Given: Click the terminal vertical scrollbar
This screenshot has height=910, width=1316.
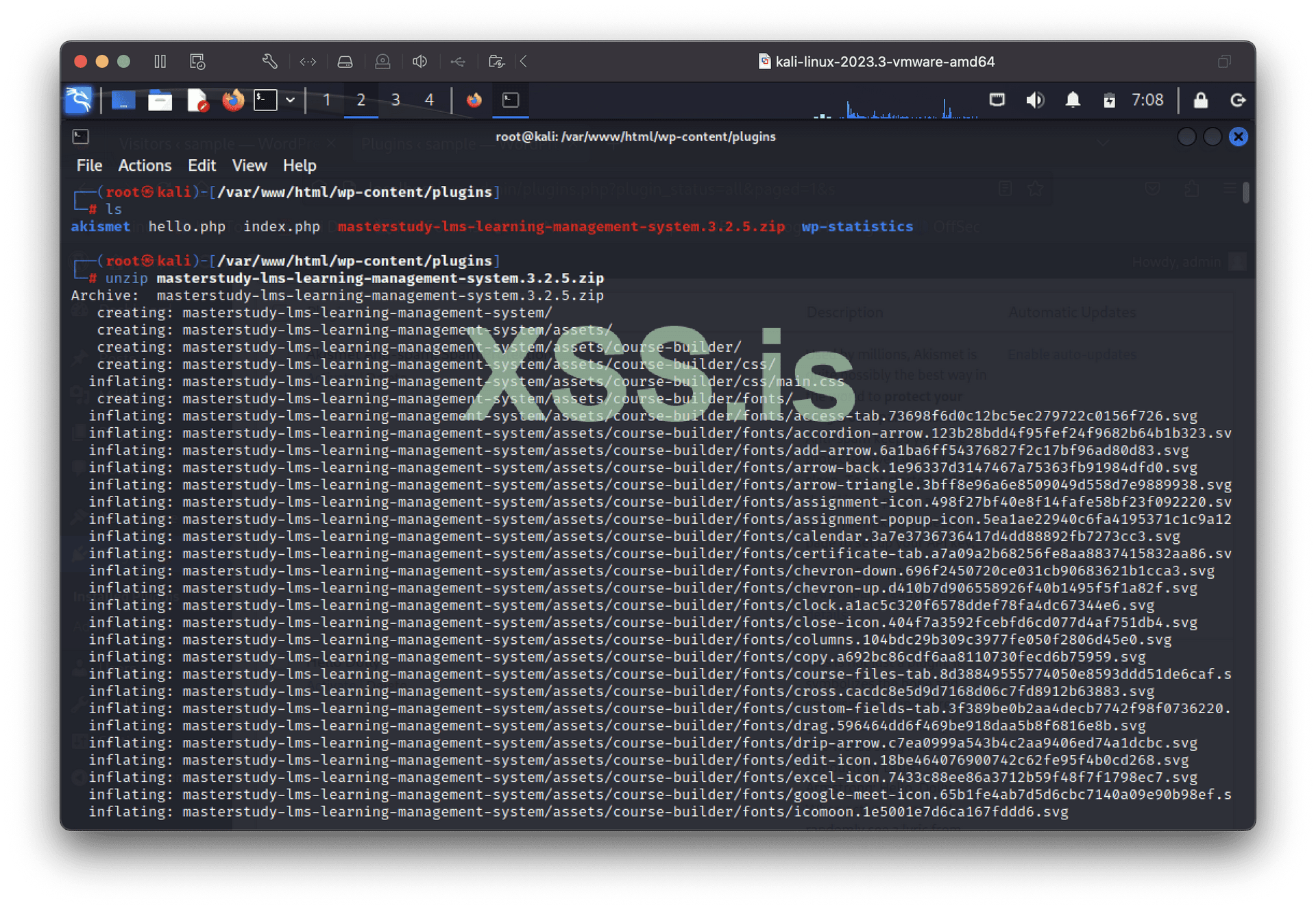Looking at the screenshot, I should [1245, 193].
